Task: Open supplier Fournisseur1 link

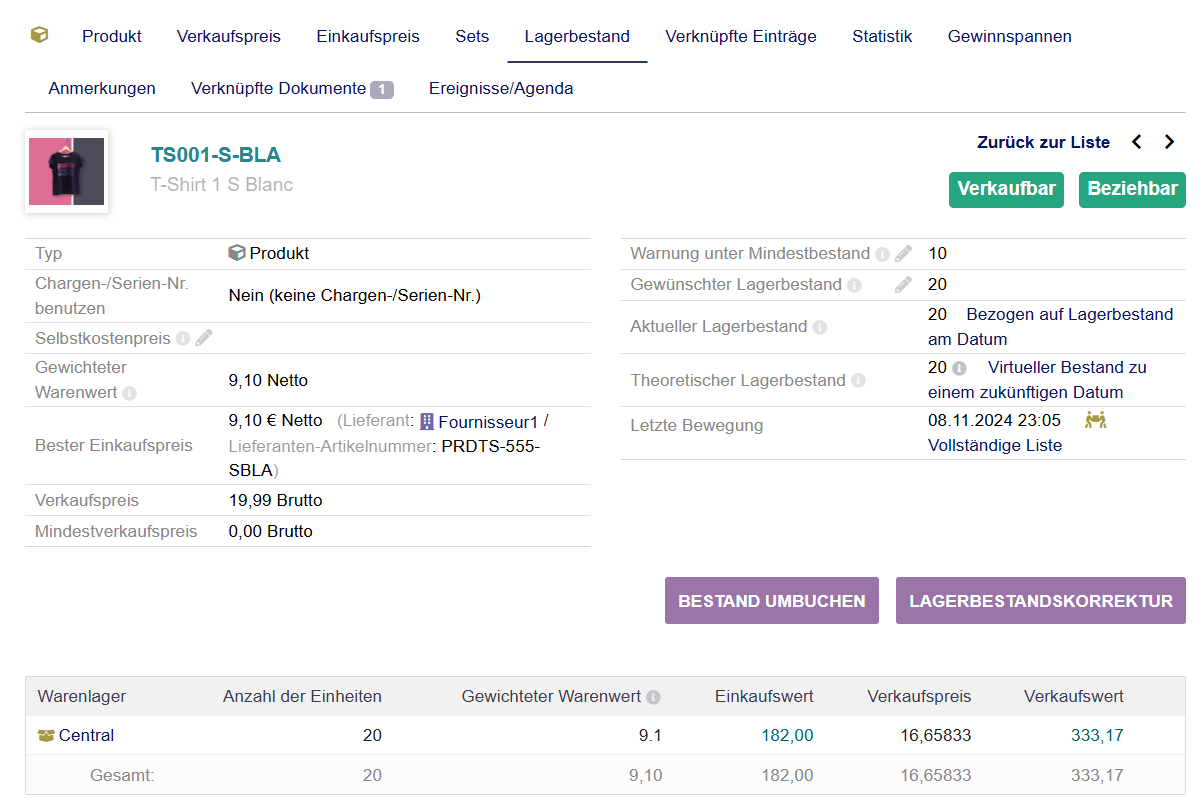Action: tap(488, 421)
